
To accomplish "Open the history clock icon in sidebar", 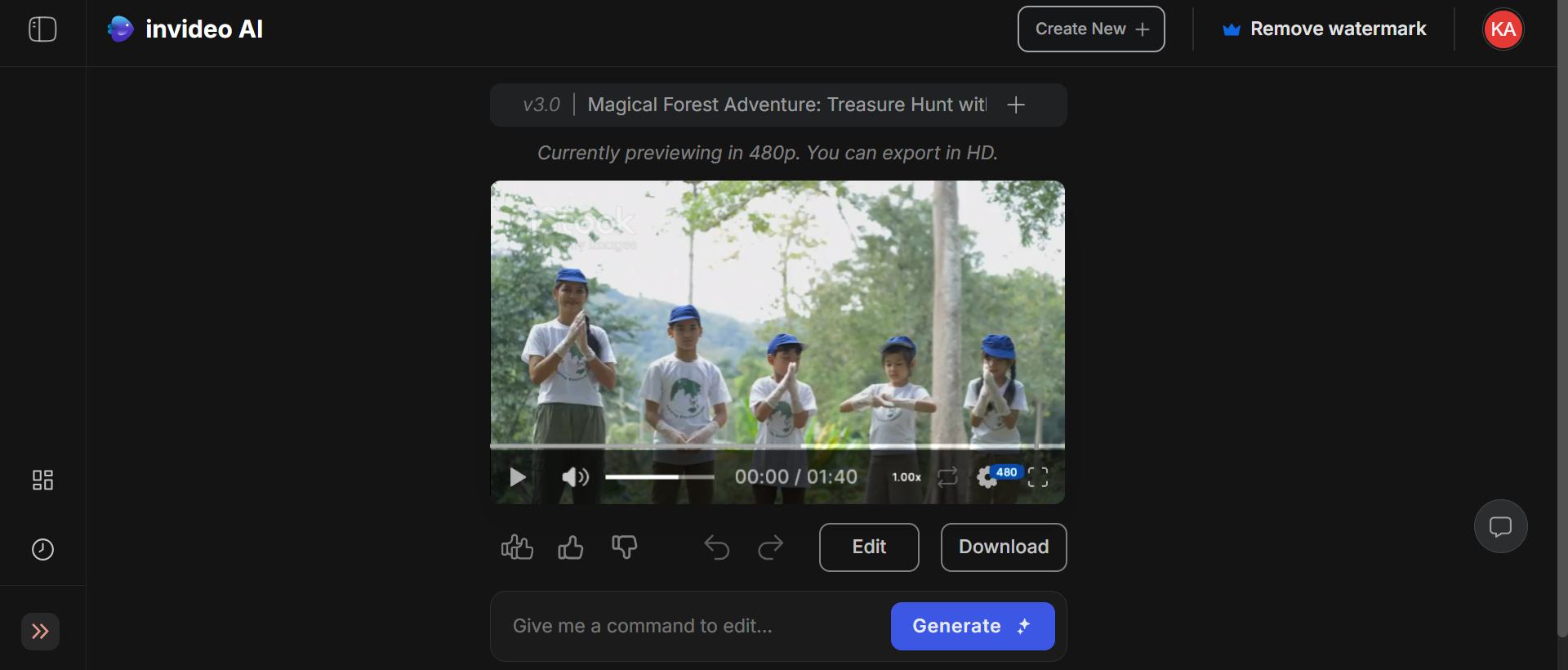I will [42, 549].
